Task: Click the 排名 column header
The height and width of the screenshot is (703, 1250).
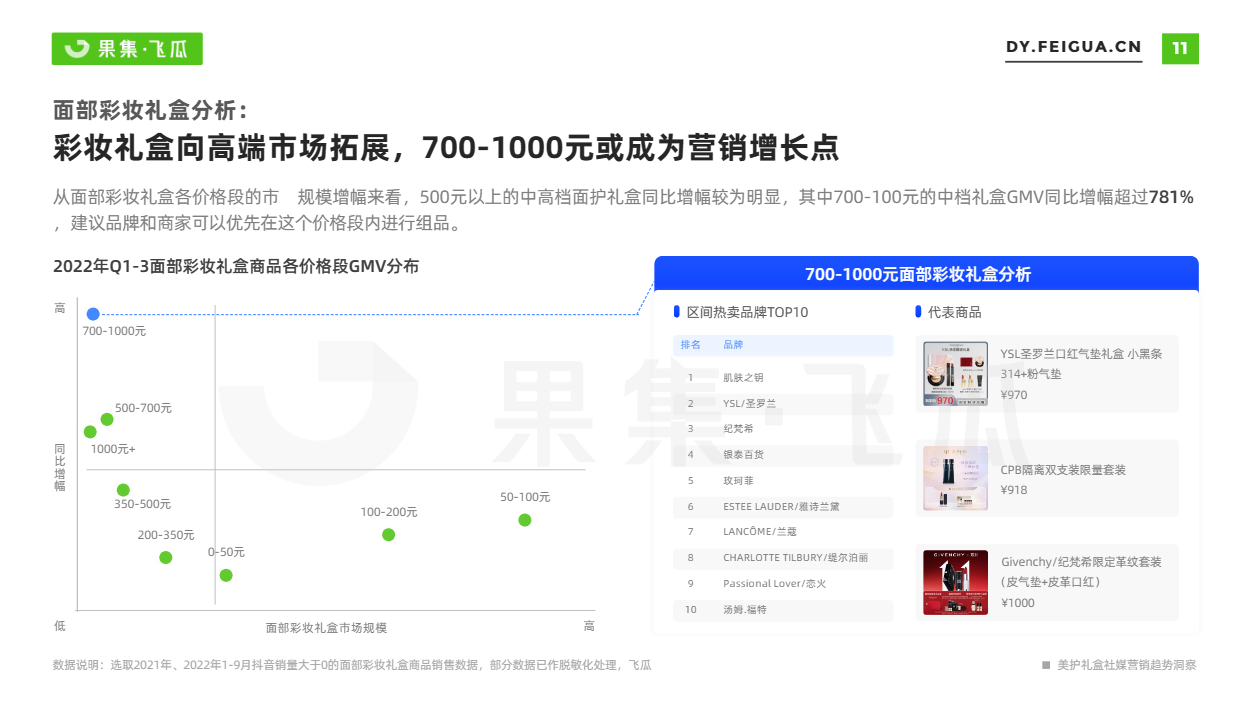Action: [691, 345]
